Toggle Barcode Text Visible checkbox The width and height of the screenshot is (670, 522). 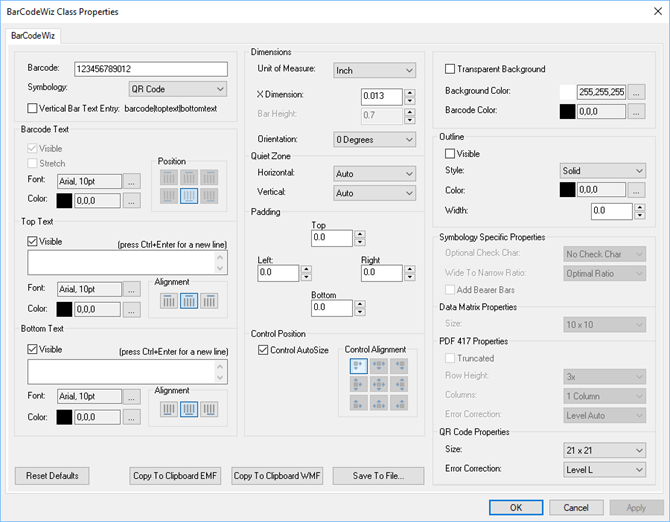32,149
